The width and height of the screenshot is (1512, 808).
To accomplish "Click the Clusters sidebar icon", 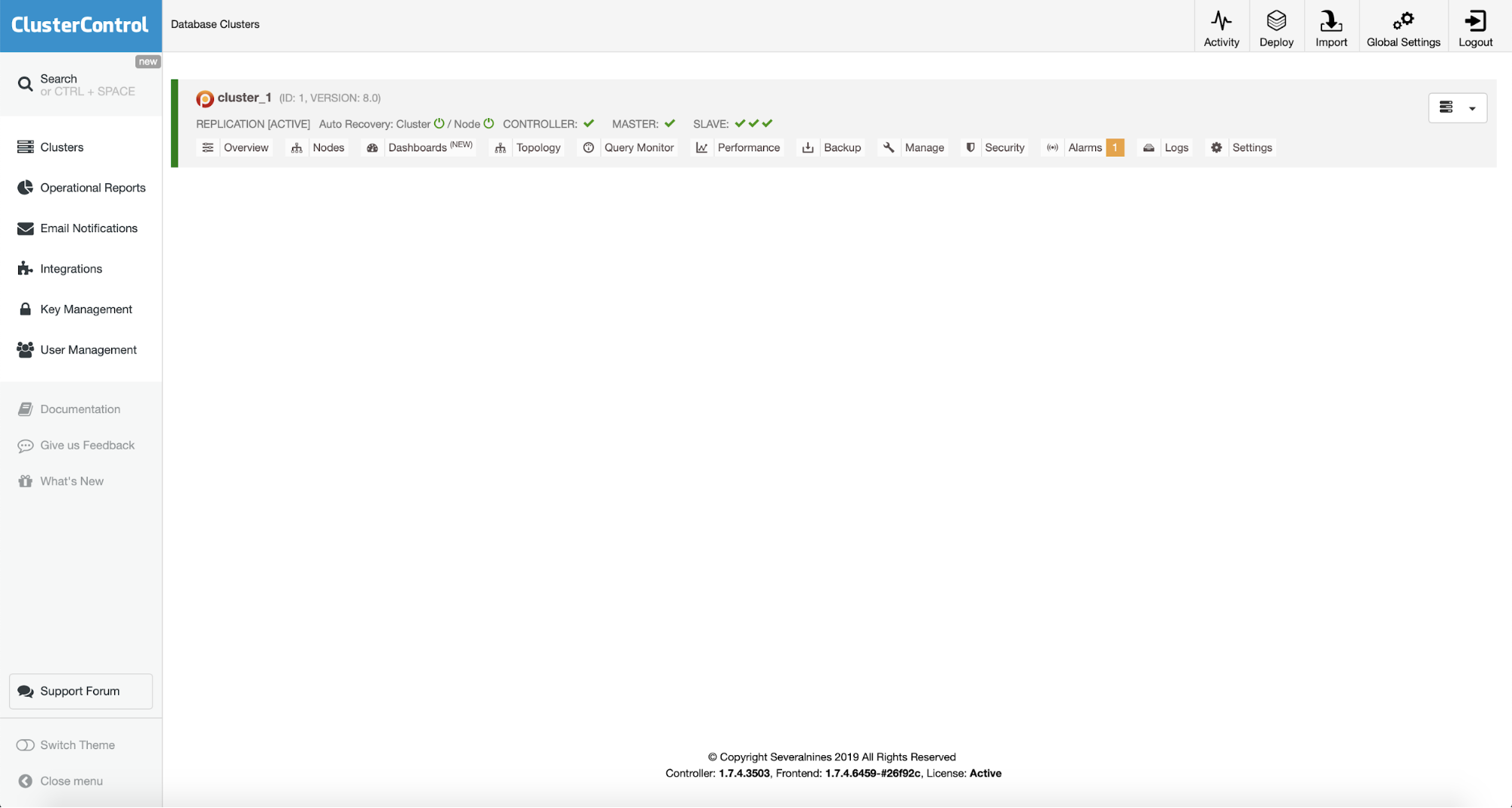I will (x=25, y=147).
